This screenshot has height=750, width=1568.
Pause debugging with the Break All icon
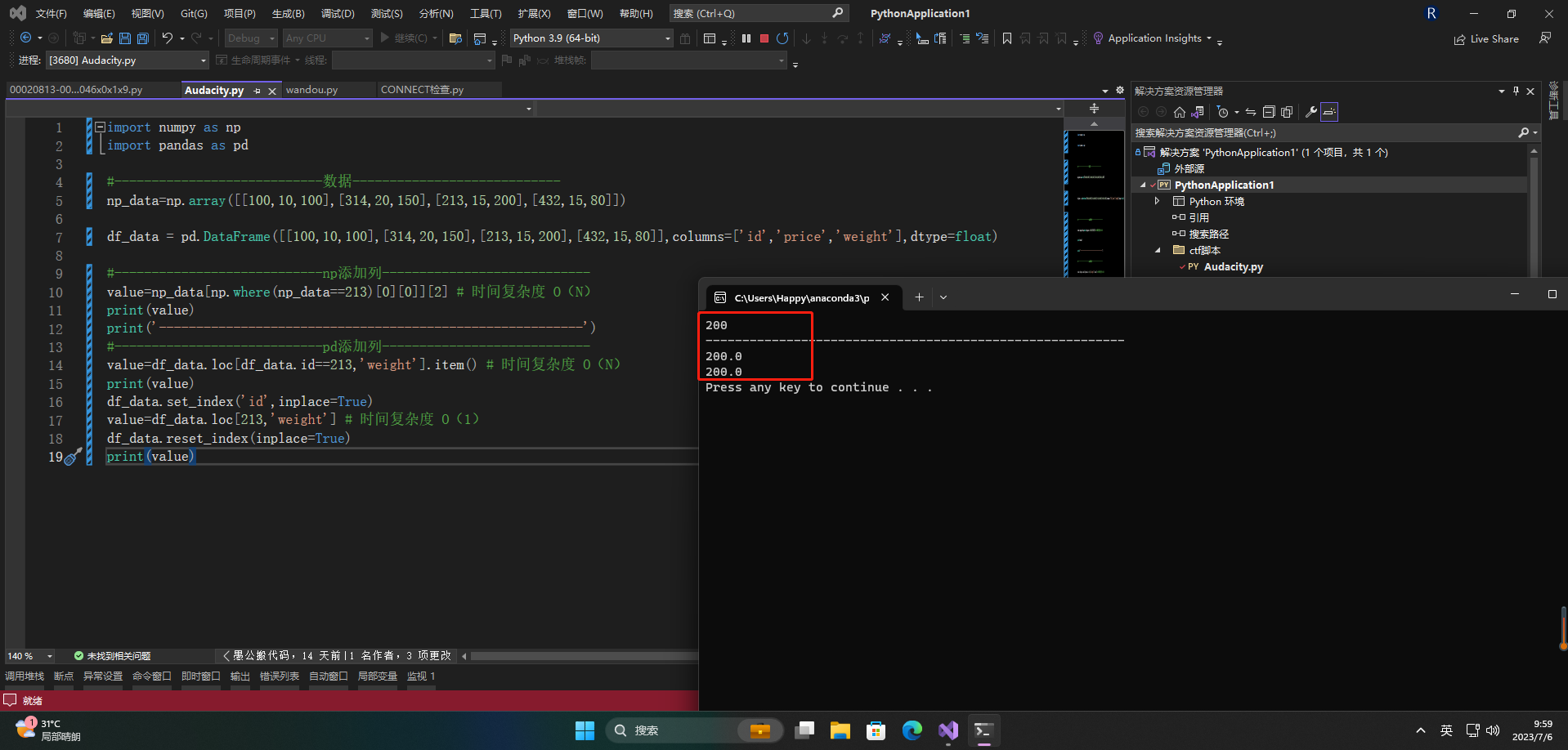pos(746,38)
